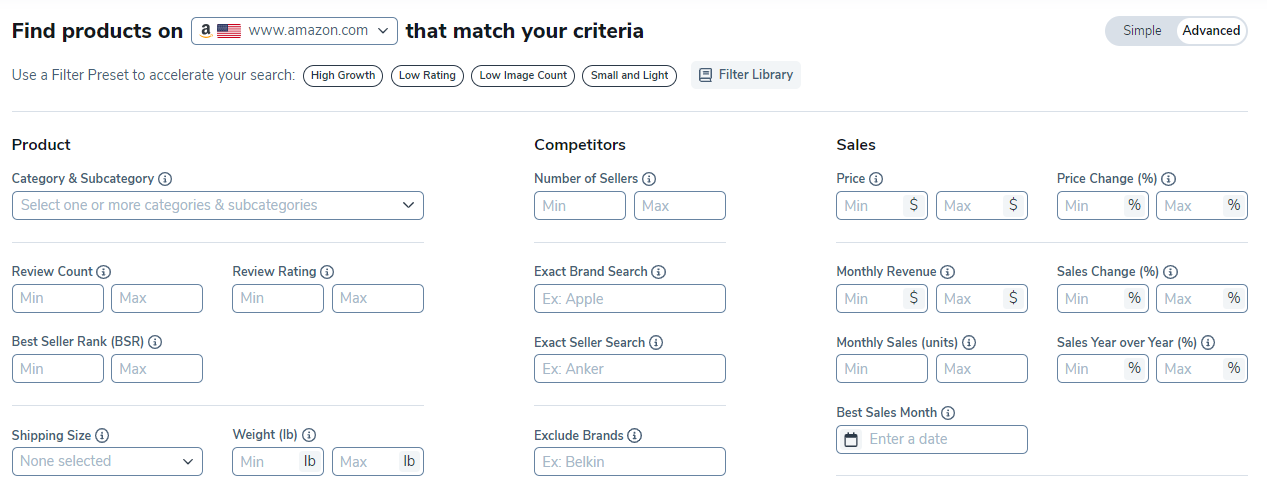Click the info icon next to Number of Sellers
This screenshot has height=494, width=1267.
pos(649,179)
